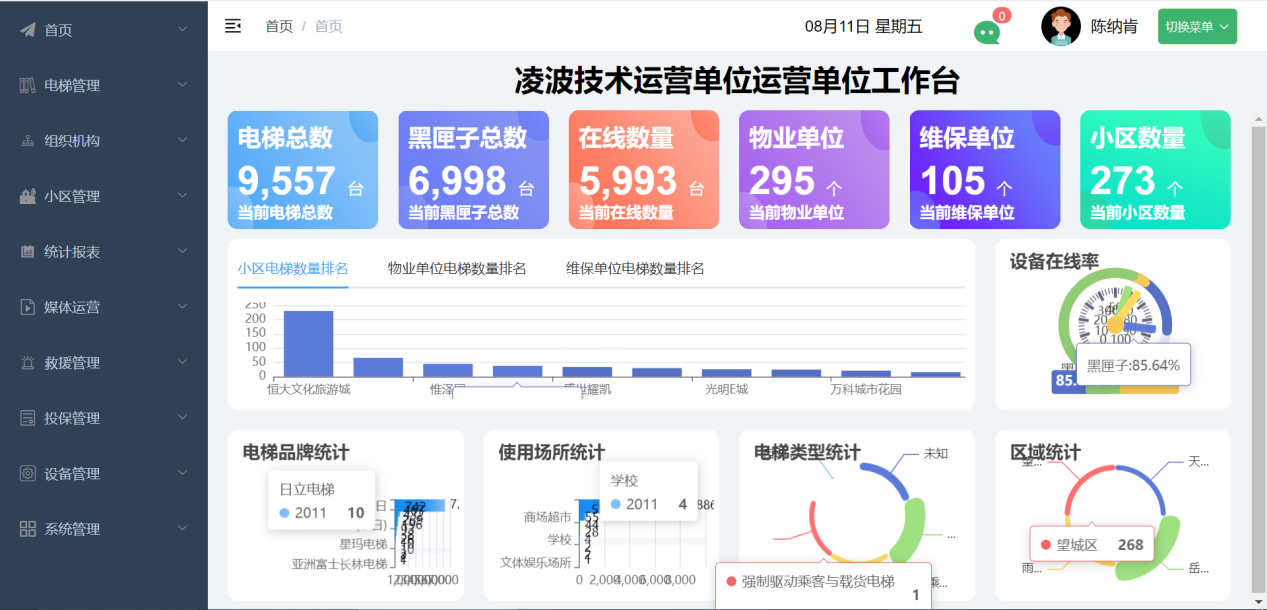Viewport: 1267px width, 610px height.
Task: Click the 设备管理 sidebar icon
Action: (x=28, y=474)
